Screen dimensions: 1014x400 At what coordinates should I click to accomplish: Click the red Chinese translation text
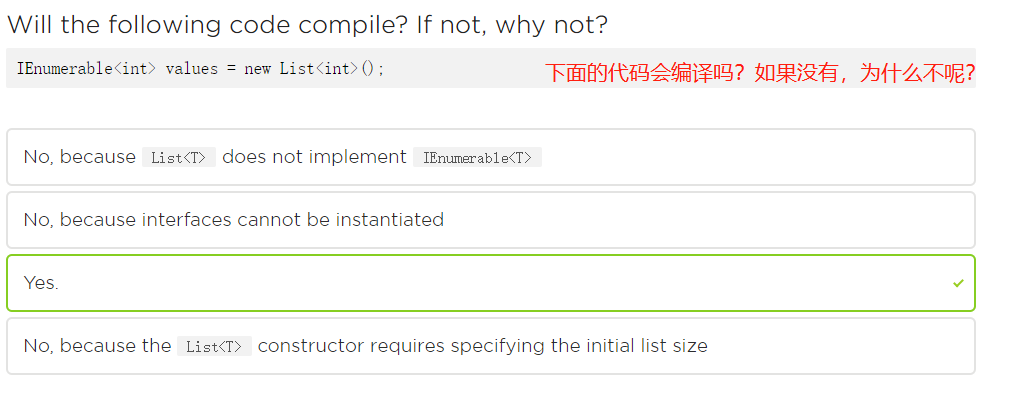tap(760, 73)
